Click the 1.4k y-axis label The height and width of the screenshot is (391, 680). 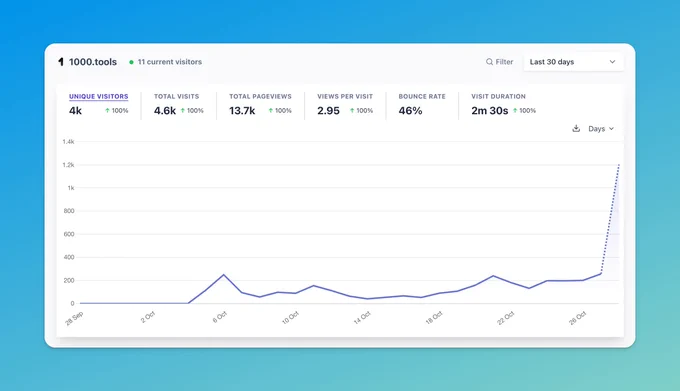pos(68,142)
